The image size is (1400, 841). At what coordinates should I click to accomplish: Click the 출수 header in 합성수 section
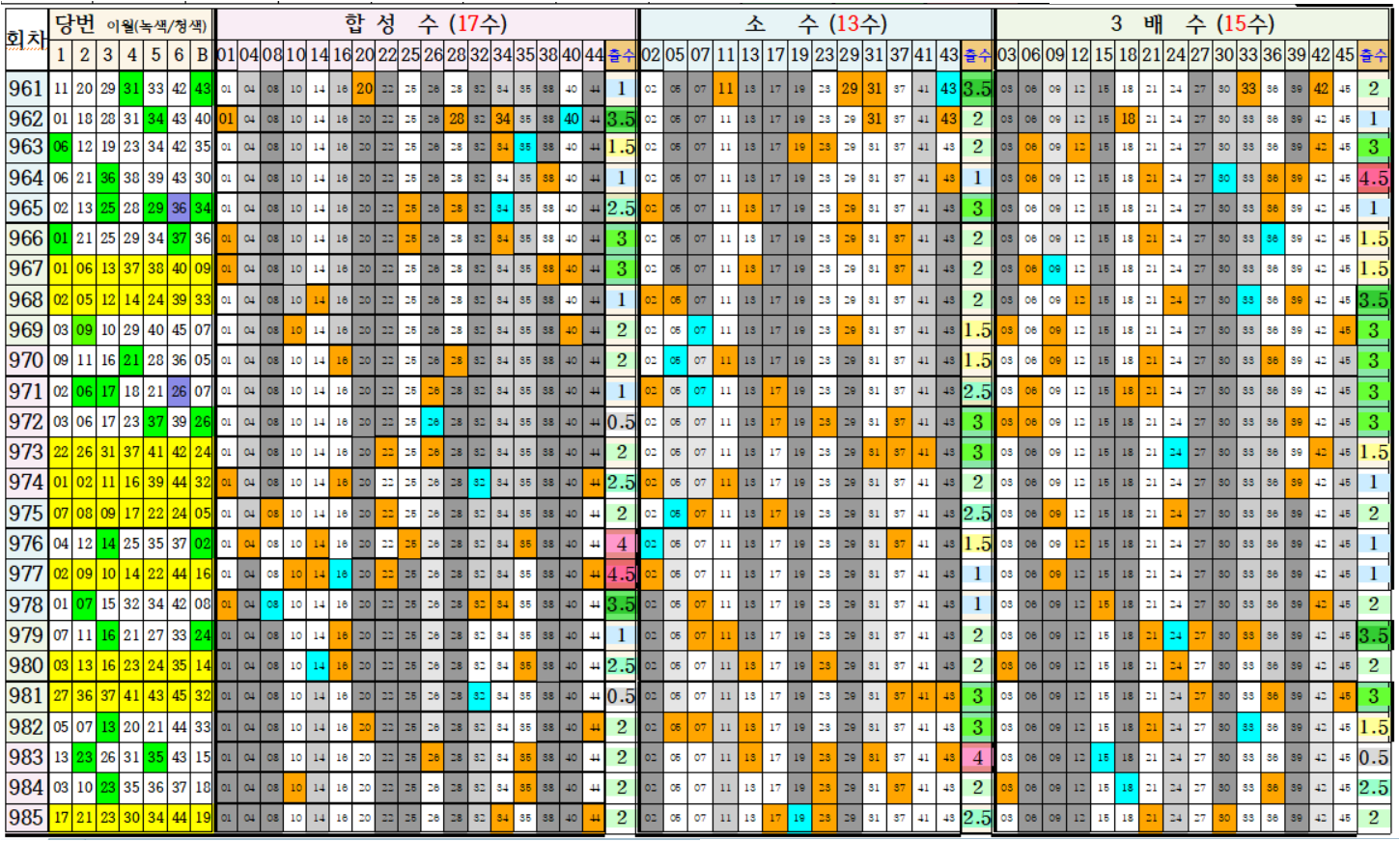[621, 55]
